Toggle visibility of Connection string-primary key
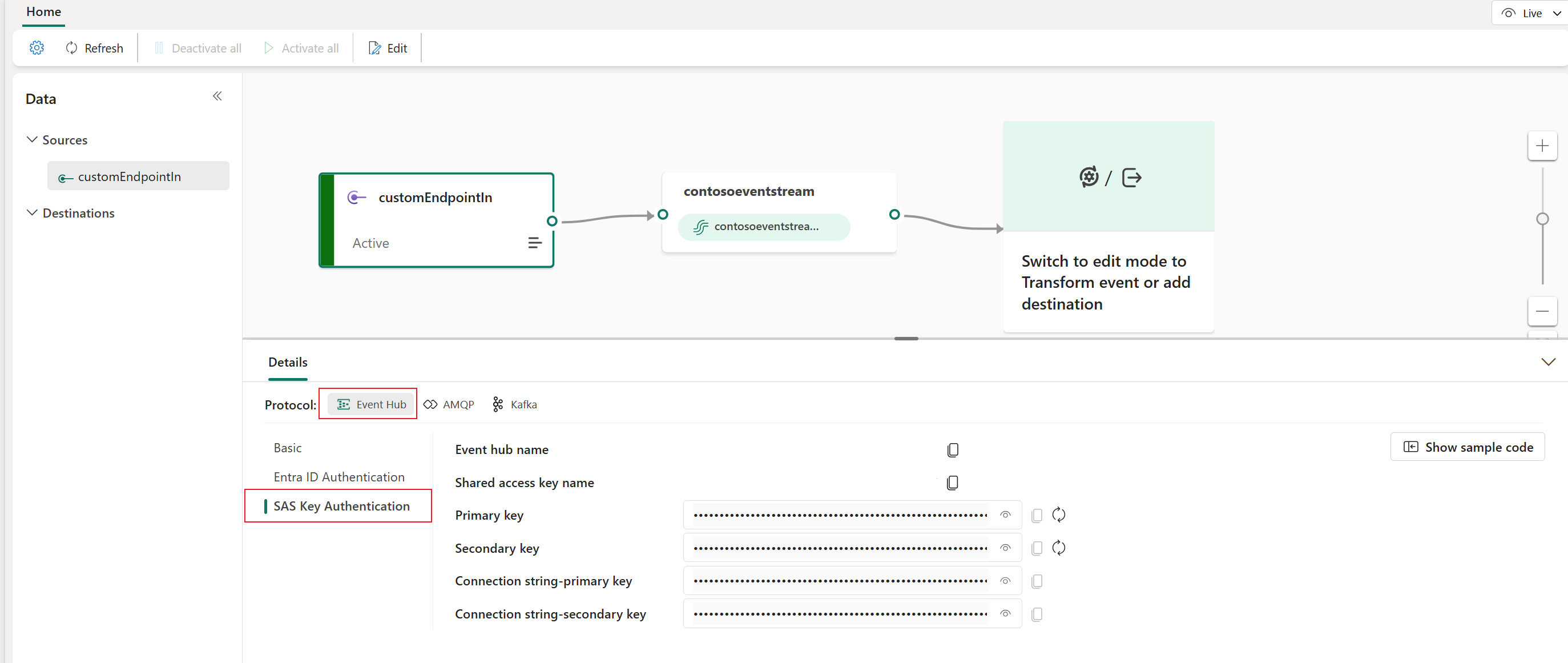The image size is (1568, 663). pyautogui.click(x=1005, y=581)
